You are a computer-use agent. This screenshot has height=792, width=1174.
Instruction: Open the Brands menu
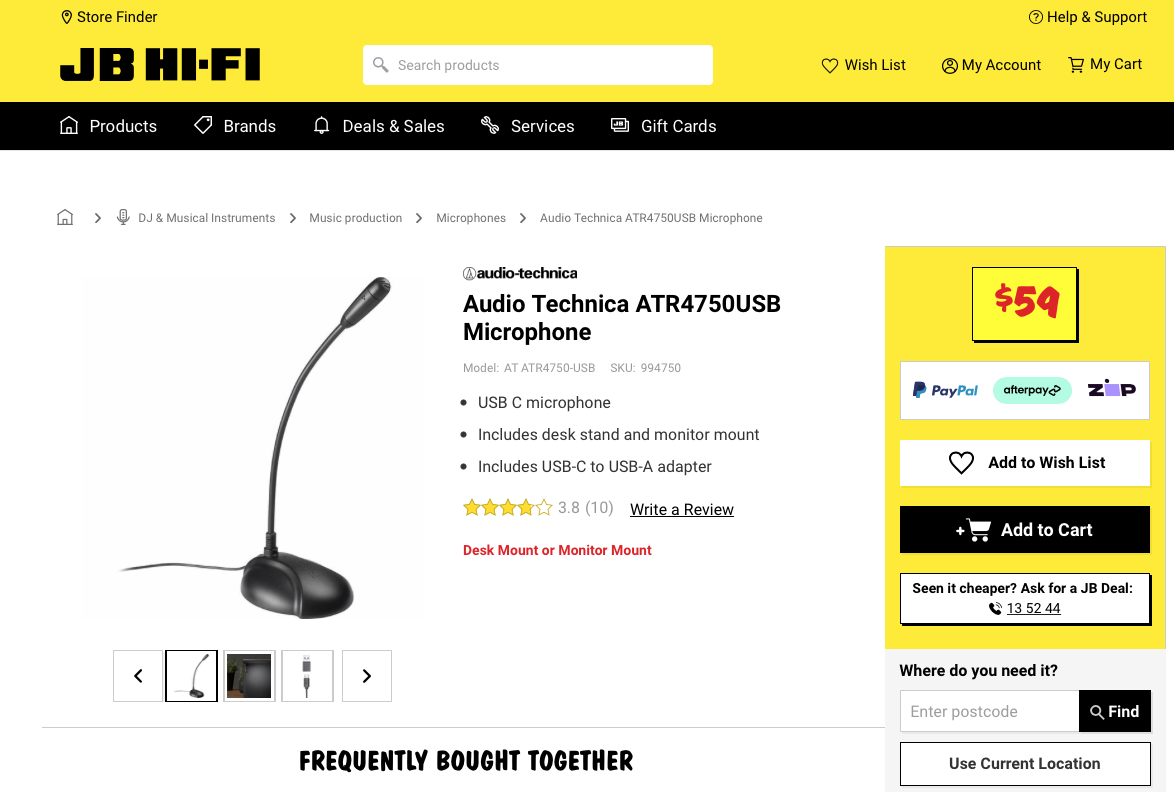coord(234,126)
